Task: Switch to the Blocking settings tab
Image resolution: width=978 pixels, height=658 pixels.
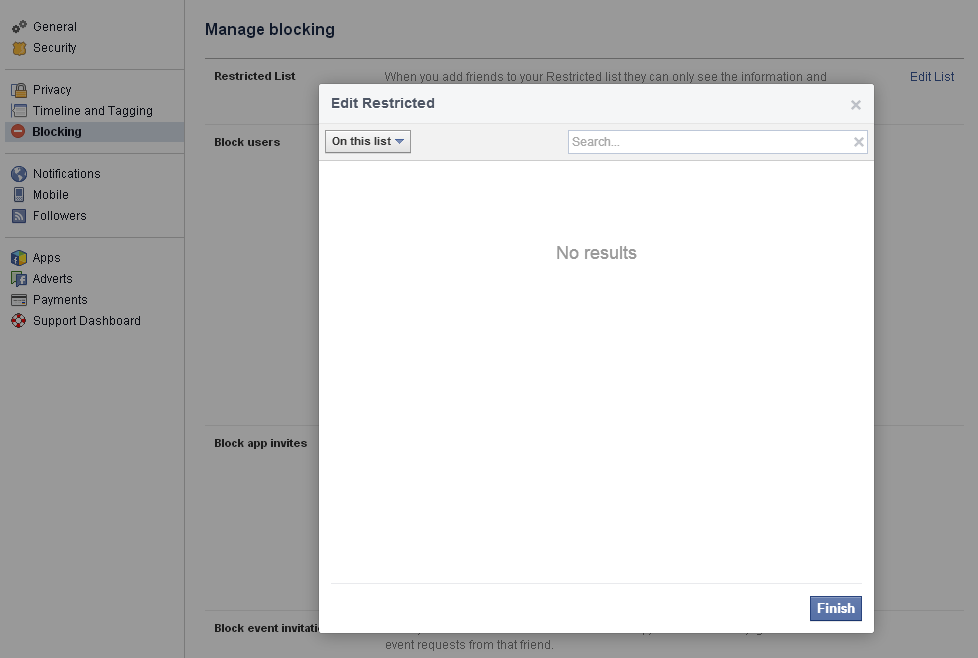Action: click(57, 131)
